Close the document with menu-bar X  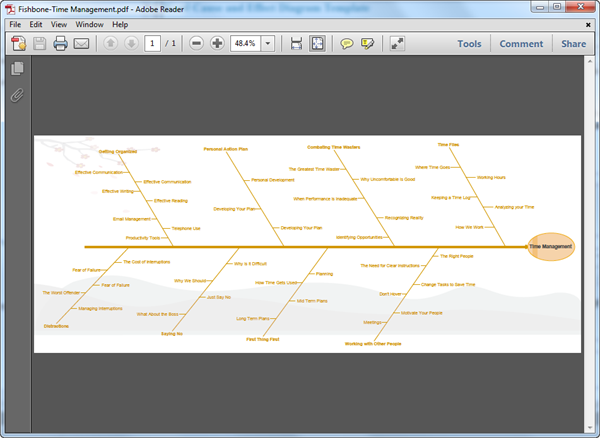point(588,25)
